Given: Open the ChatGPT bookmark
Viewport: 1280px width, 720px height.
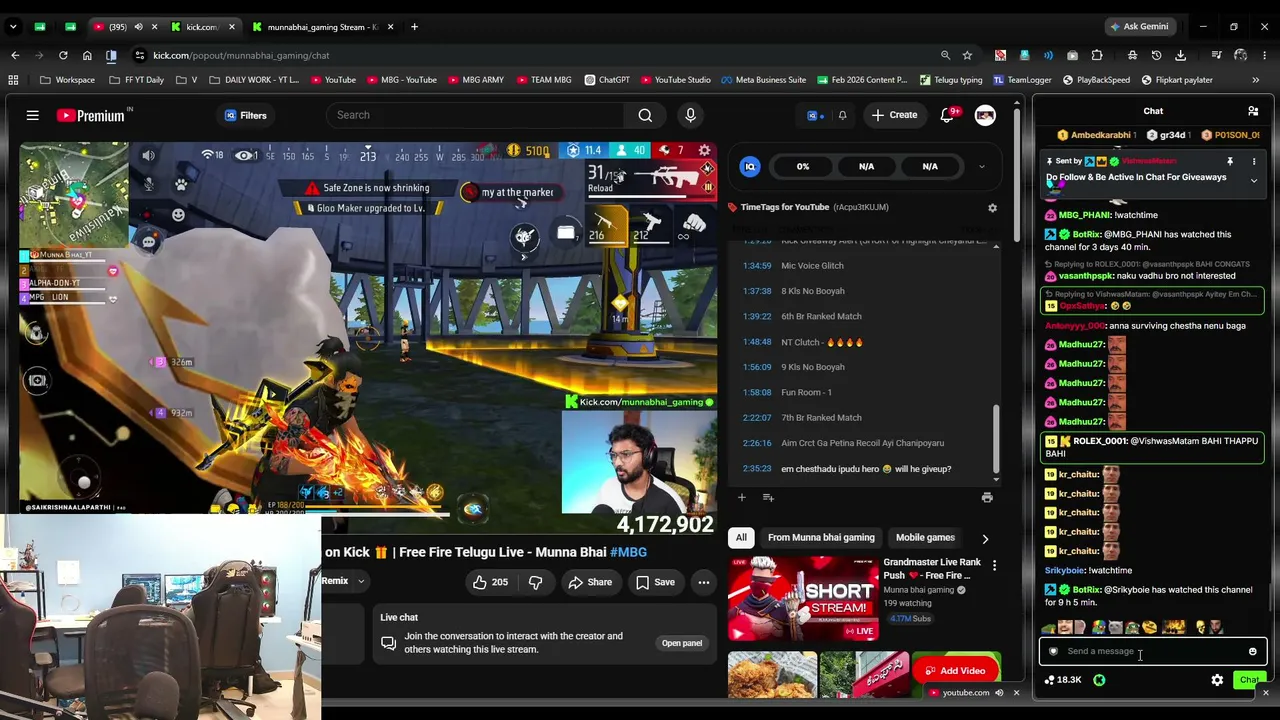Looking at the screenshot, I should point(606,80).
